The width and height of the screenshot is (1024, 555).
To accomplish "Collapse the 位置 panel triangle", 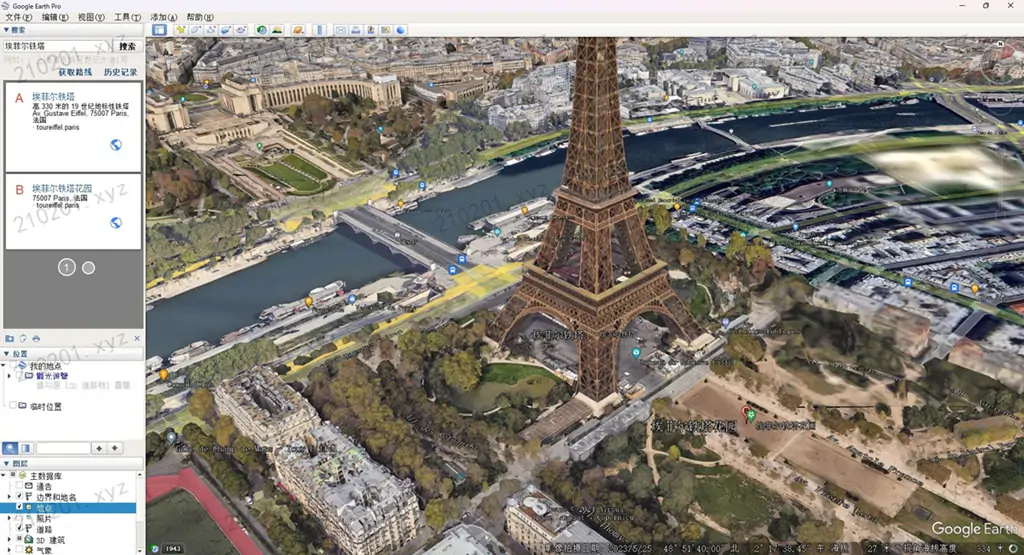I will 7,354.
